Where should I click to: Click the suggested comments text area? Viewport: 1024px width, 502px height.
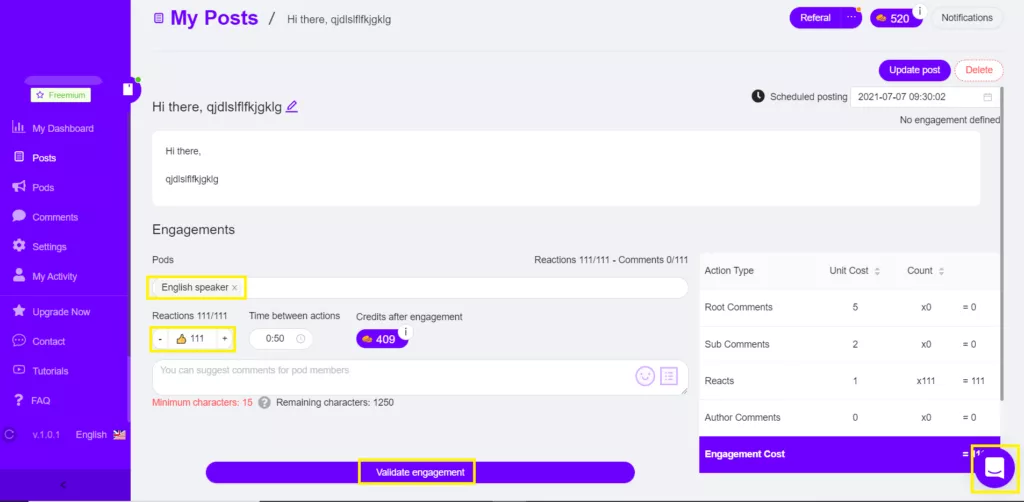420,377
